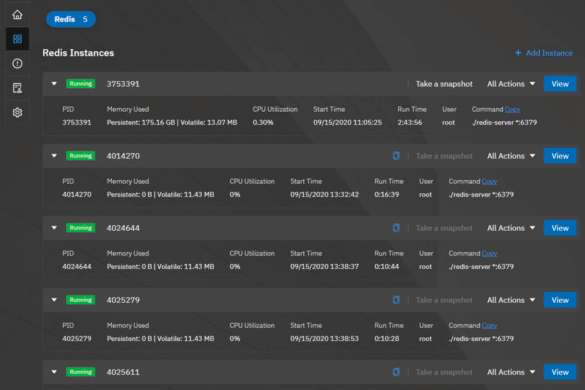
Task: Click the Running badge of 4024644
Action: click(x=81, y=228)
